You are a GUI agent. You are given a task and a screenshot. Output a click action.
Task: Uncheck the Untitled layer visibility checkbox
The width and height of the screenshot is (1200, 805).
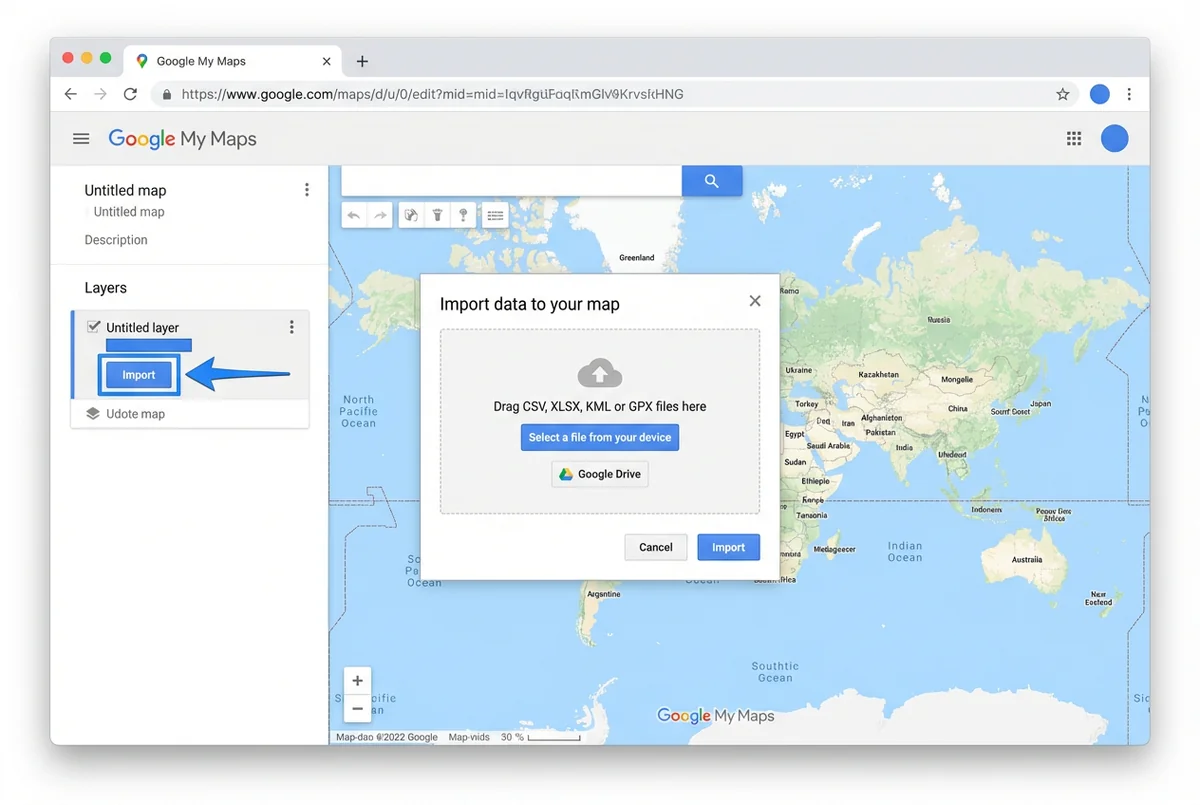[93, 327]
